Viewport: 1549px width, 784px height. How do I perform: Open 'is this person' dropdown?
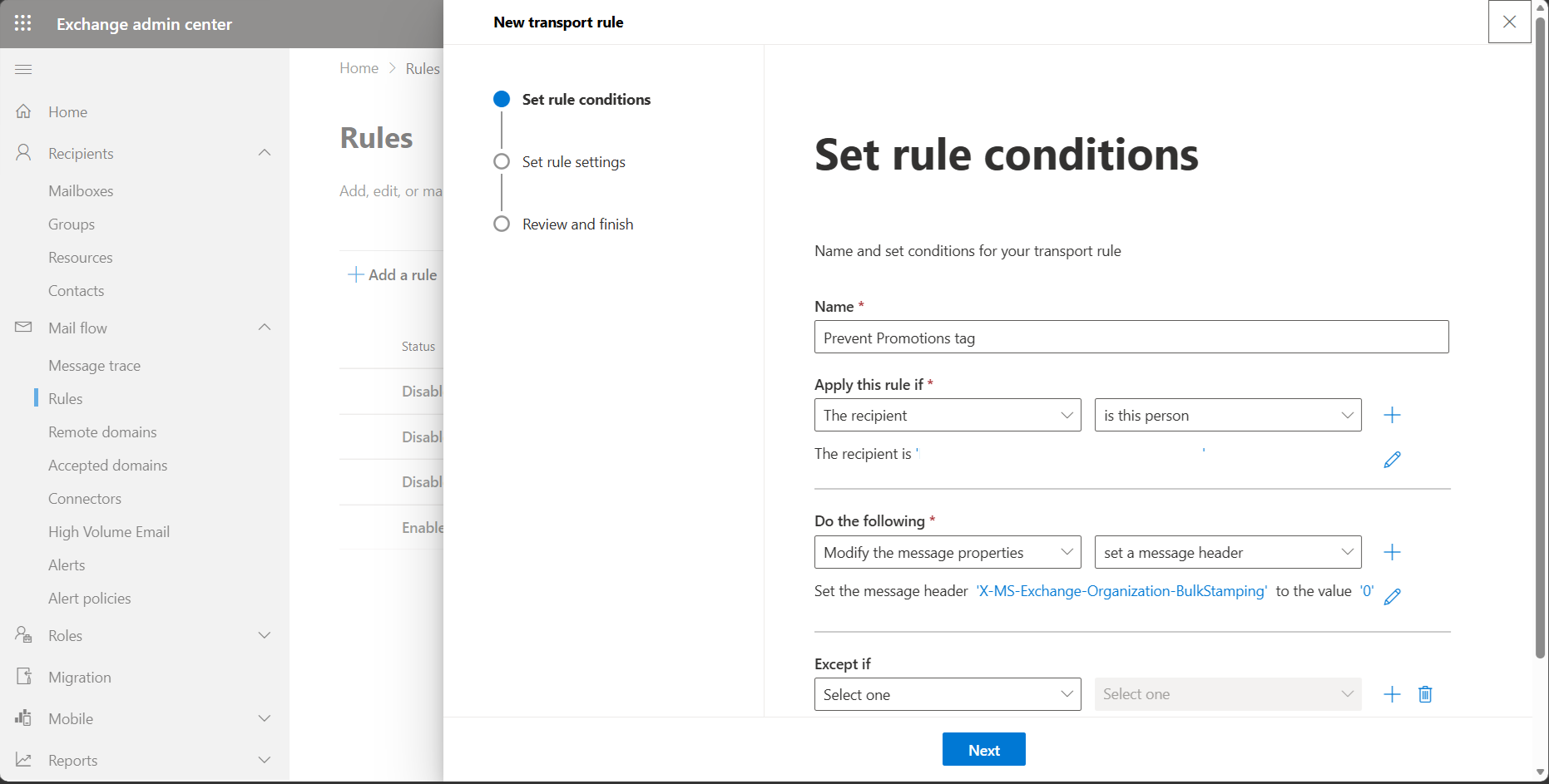1228,415
